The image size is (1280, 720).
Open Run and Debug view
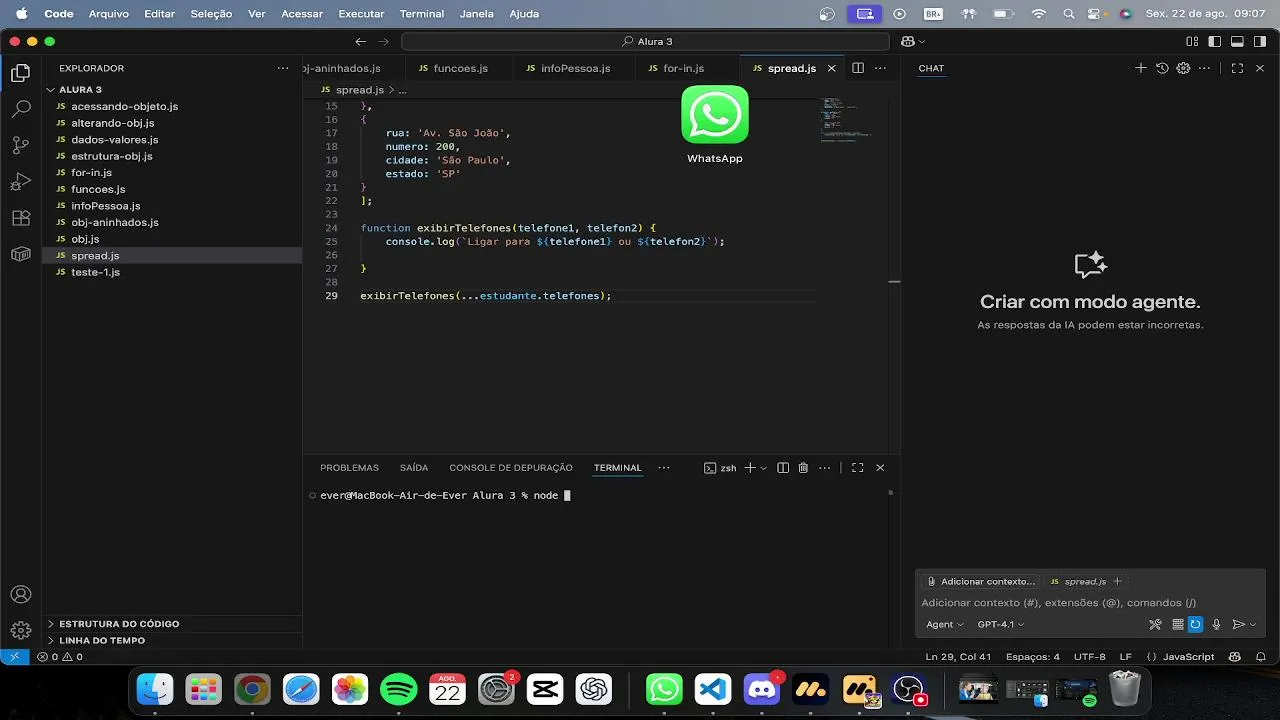pos(20,182)
